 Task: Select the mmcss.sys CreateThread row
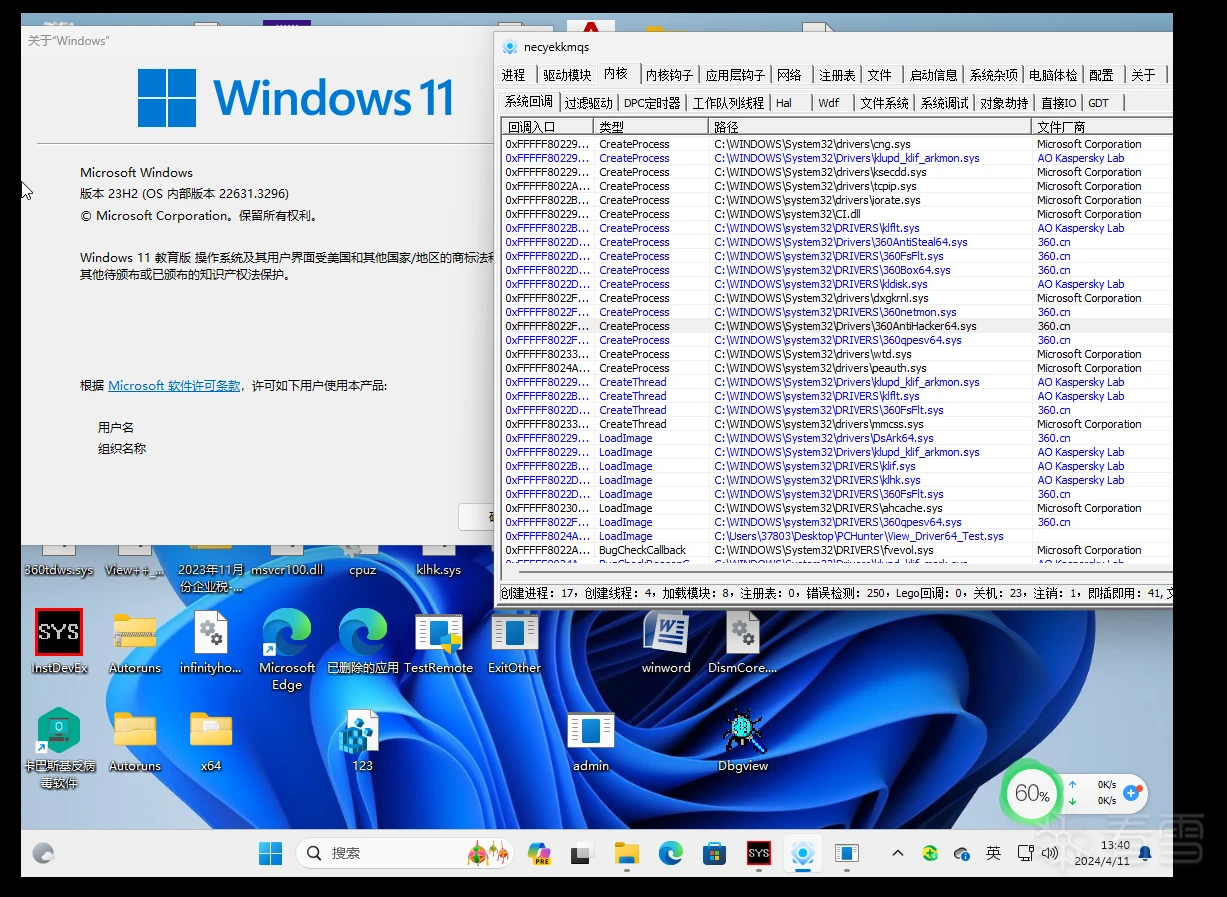(837, 424)
